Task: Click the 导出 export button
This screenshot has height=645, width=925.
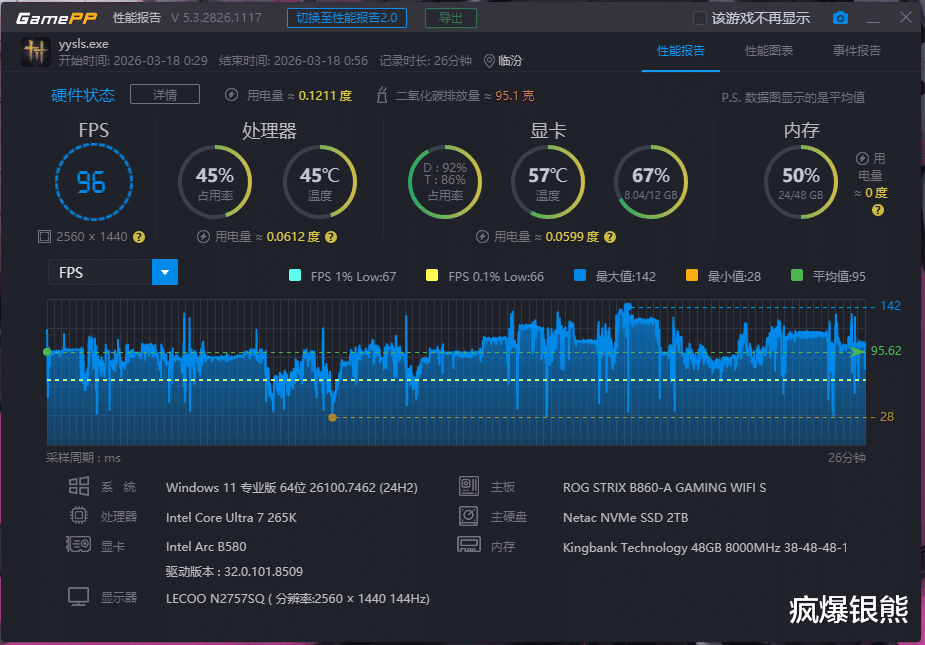Action: pyautogui.click(x=451, y=18)
